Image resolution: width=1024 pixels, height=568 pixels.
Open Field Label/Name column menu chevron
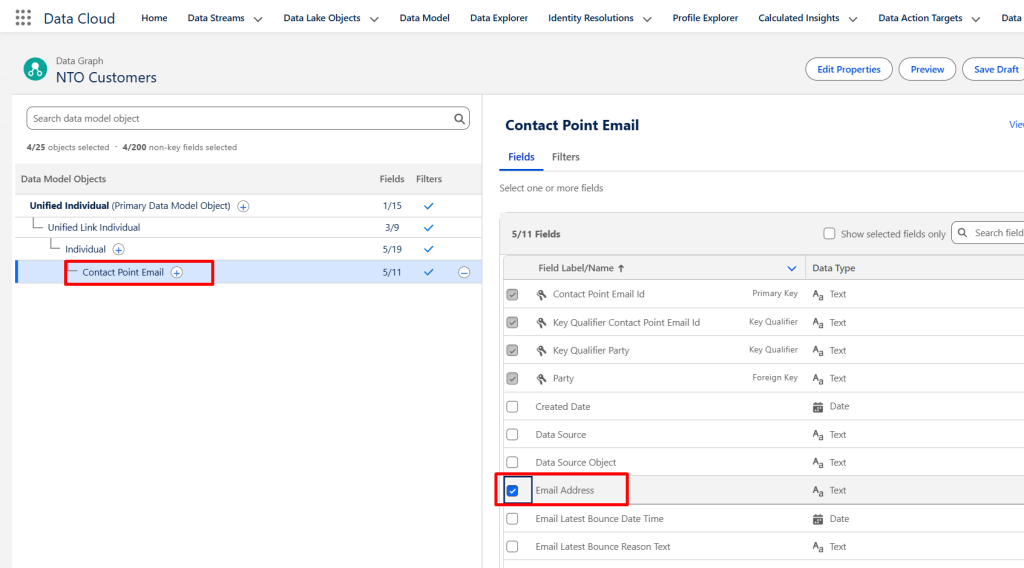pyautogui.click(x=792, y=268)
